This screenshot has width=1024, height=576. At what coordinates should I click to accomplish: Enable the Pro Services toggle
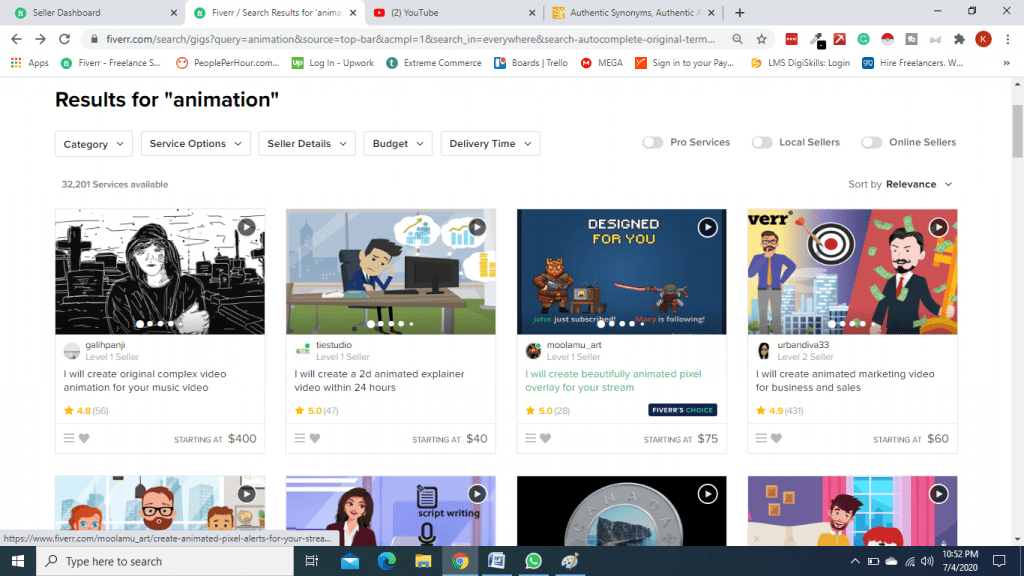[652, 142]
